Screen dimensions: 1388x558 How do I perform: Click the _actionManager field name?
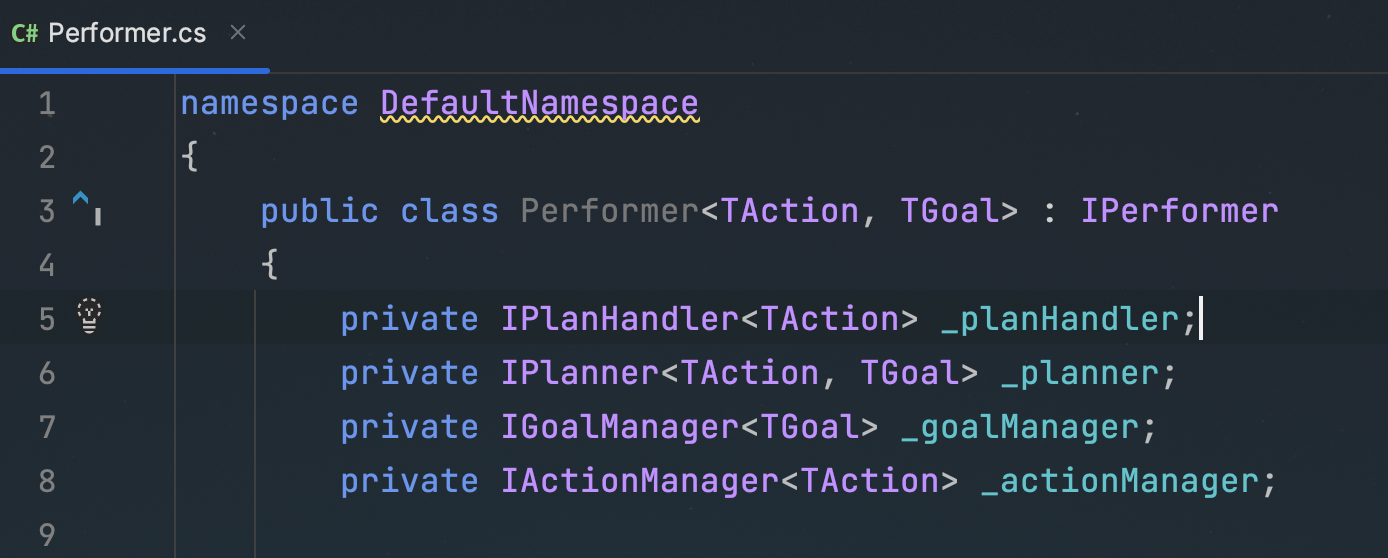point(1119,481)
